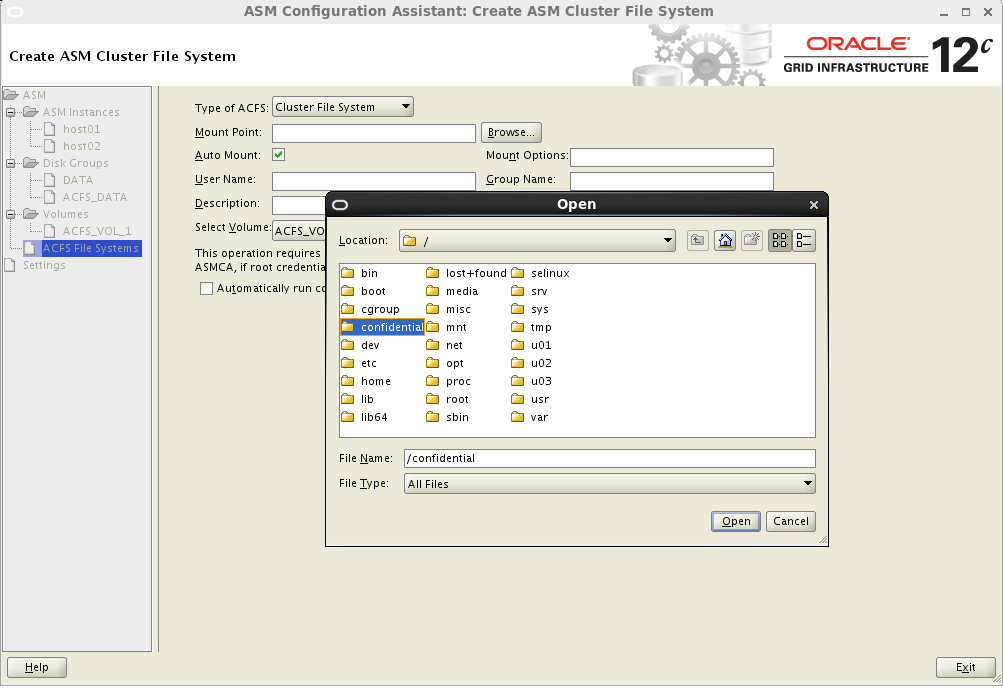Screen dimensions: 1003x688
Task: Click the Help button
Action: tap(36, 667)
